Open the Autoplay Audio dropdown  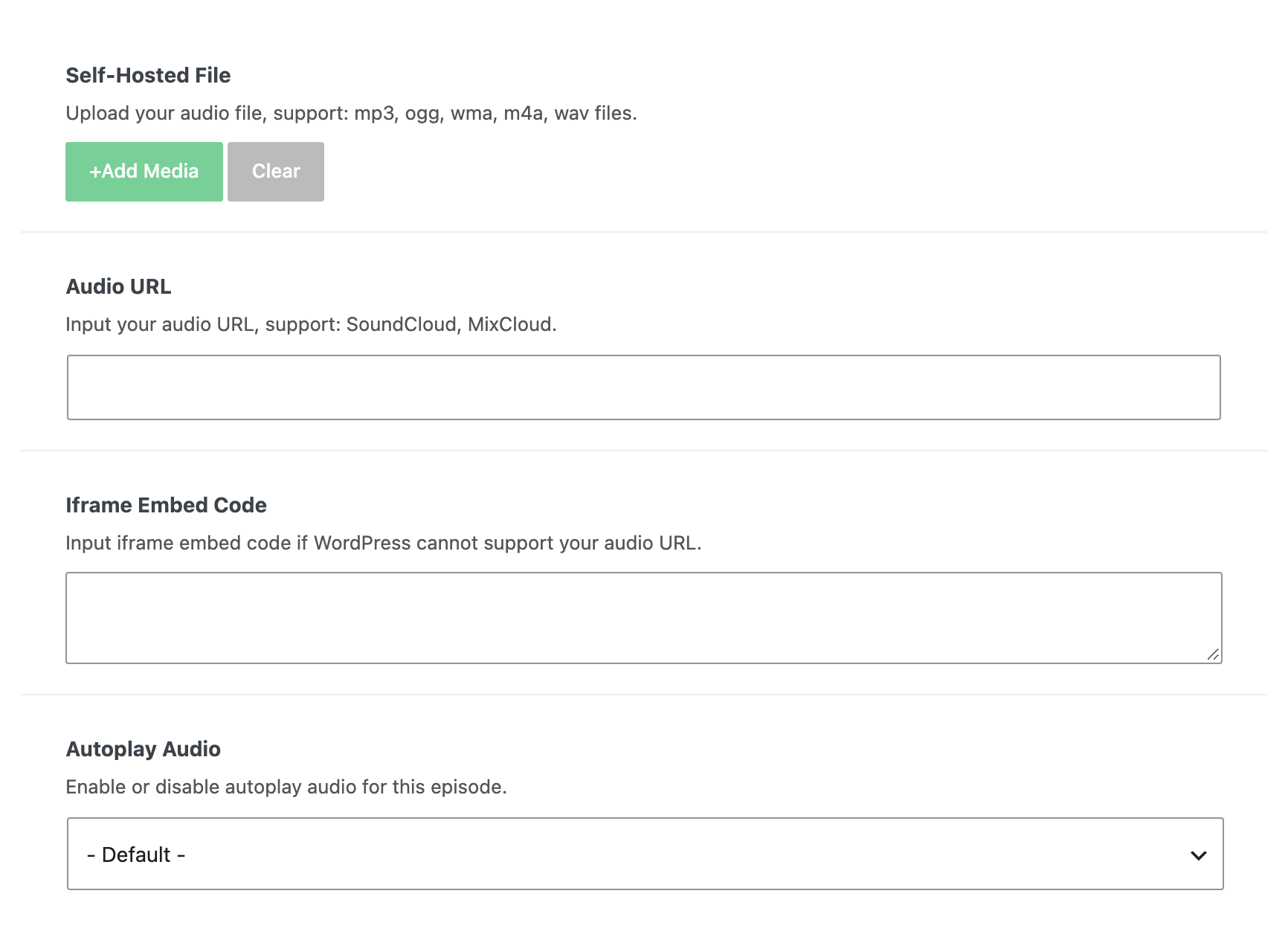click(x=645, y=854)
